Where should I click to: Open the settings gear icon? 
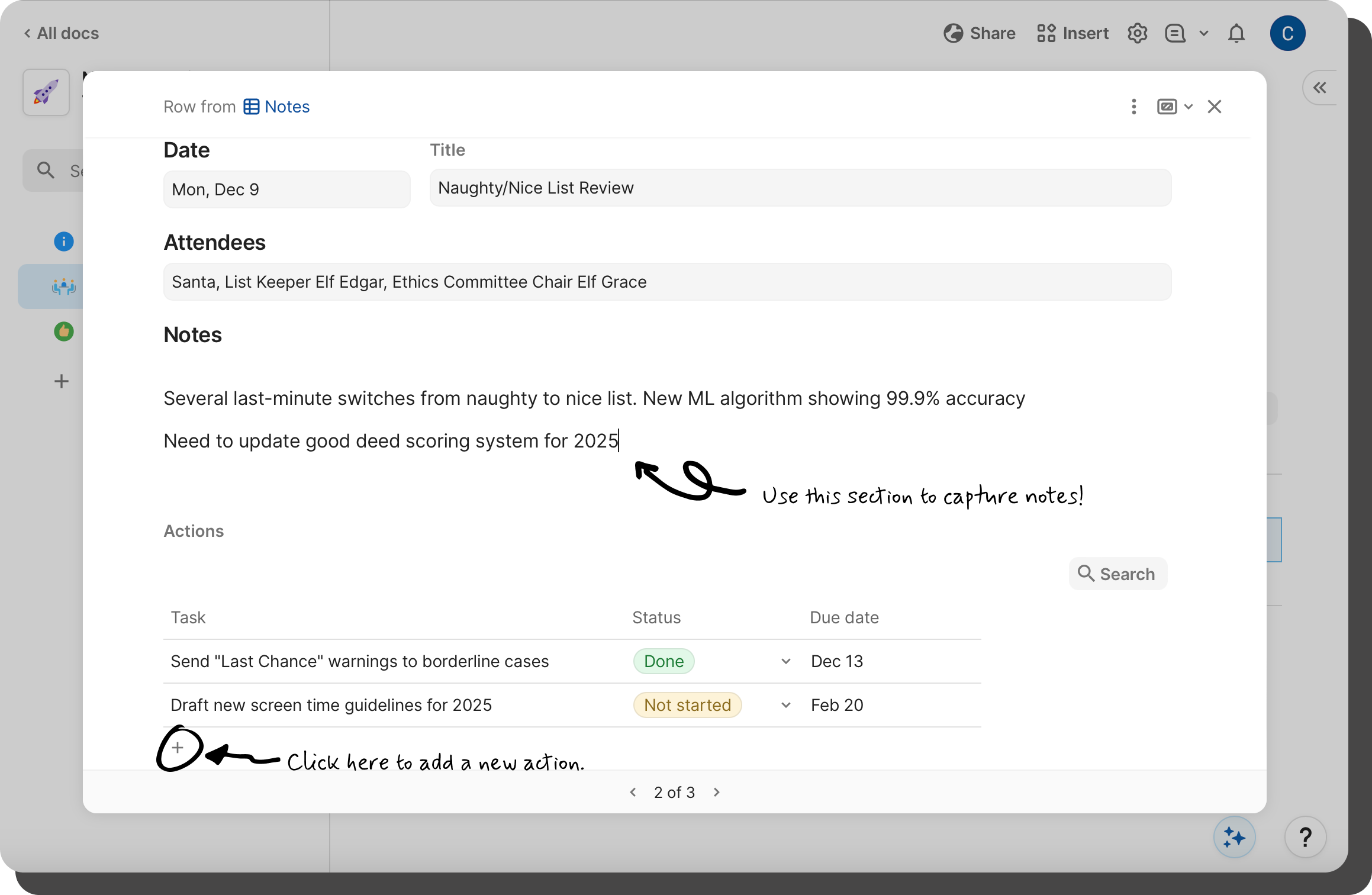[1137, 33]
